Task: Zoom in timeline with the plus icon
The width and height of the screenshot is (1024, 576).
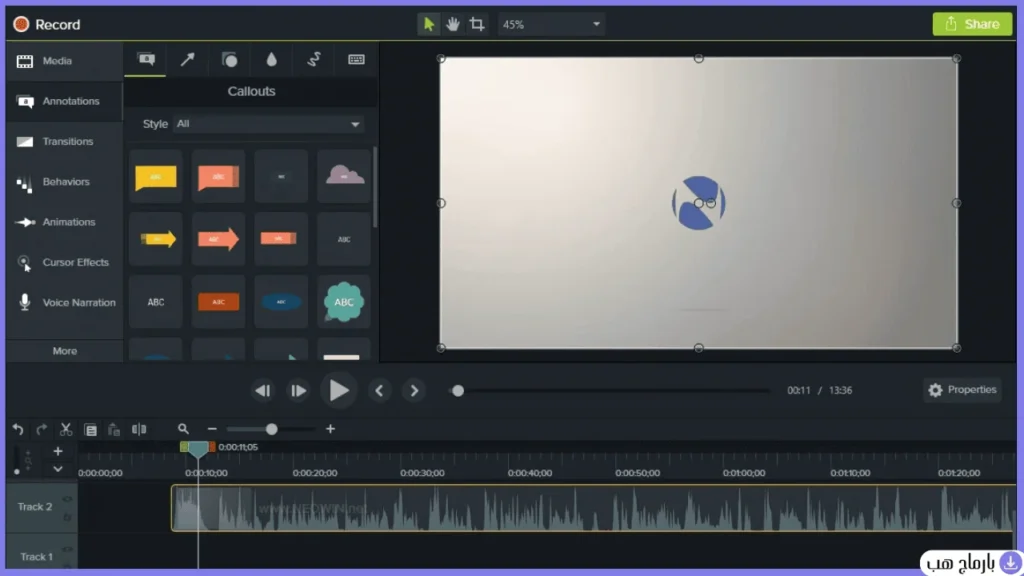Action: click(x=330, y=429)
